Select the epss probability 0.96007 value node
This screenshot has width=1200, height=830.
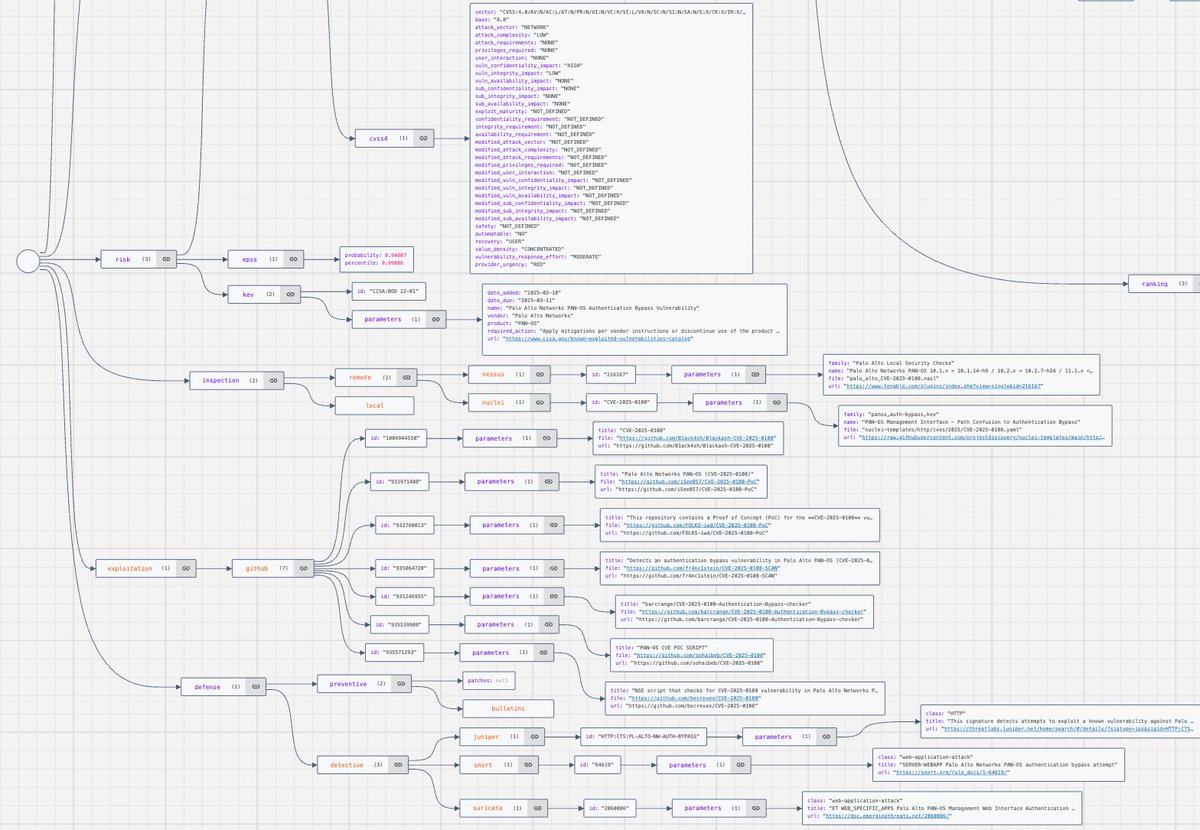(x=376, y=259)
